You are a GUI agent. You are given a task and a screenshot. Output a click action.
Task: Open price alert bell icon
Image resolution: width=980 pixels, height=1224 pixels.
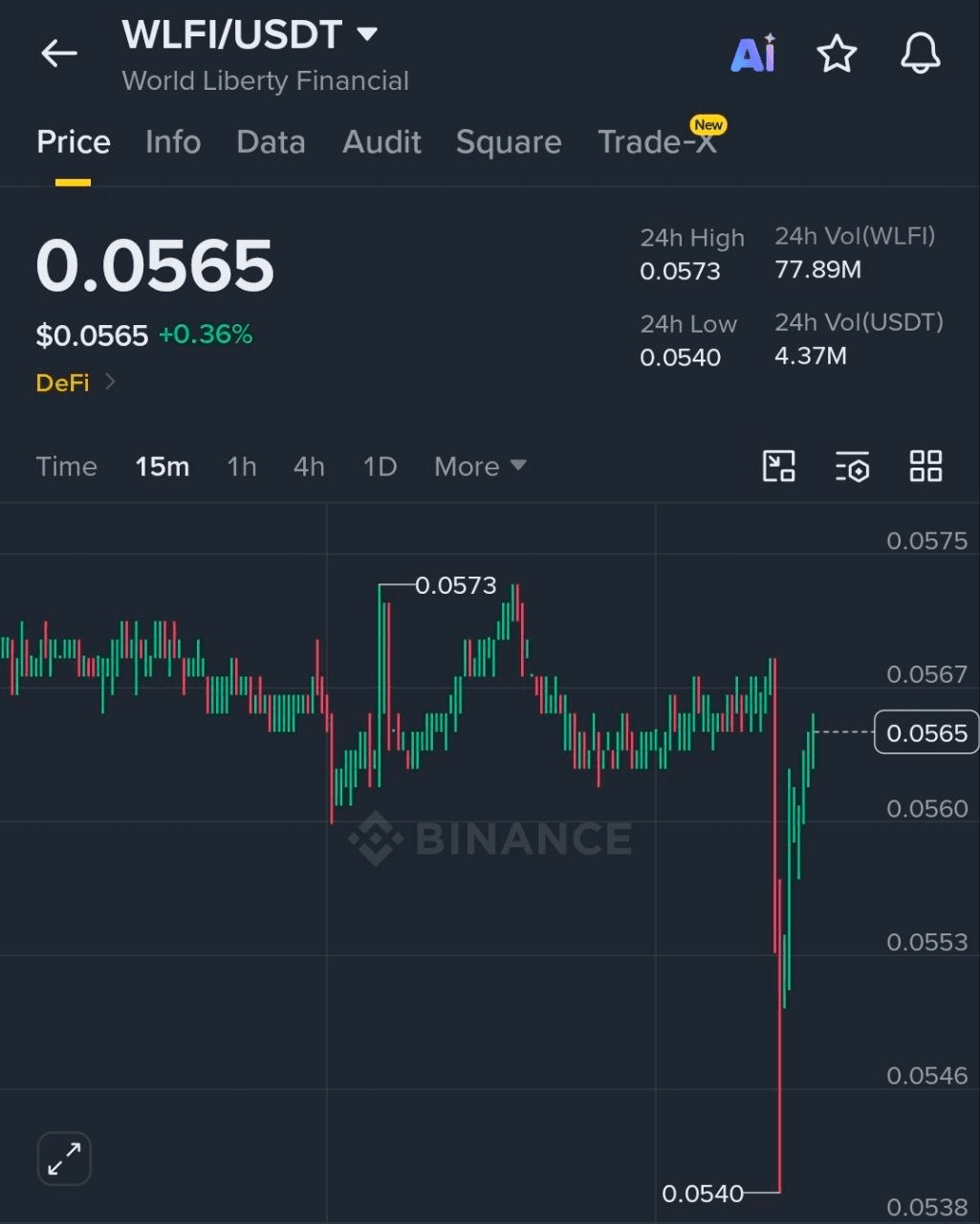(921, 54)
